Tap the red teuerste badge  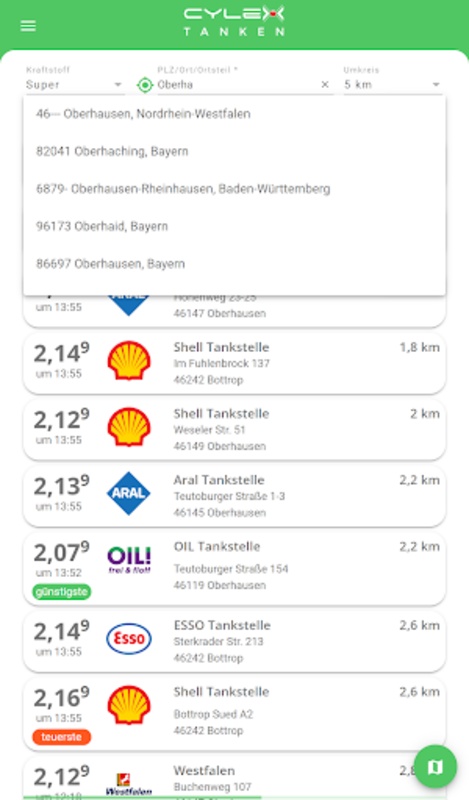61,737
